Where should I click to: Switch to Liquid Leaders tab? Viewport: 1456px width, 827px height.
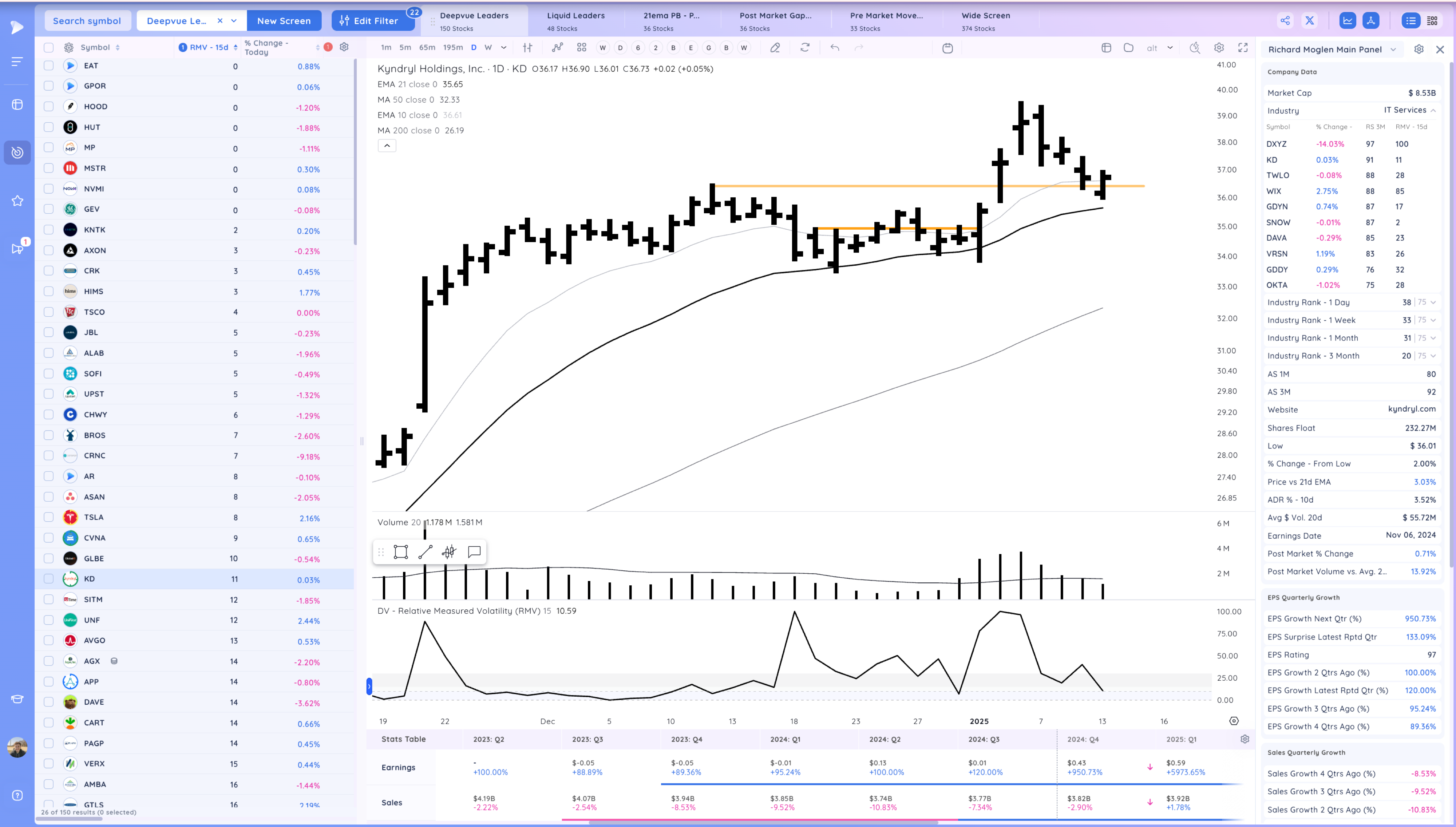[x=576, y=21]
